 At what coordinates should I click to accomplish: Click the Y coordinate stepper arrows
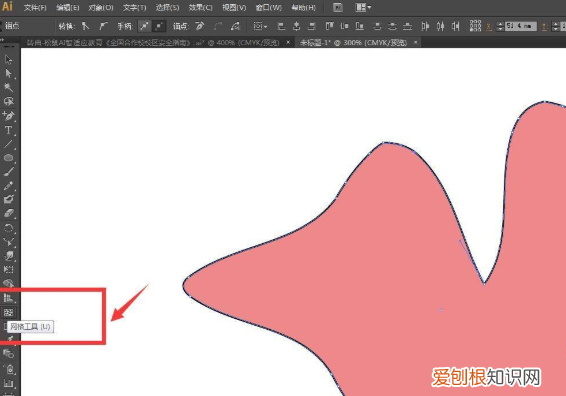tap(556, 26)
